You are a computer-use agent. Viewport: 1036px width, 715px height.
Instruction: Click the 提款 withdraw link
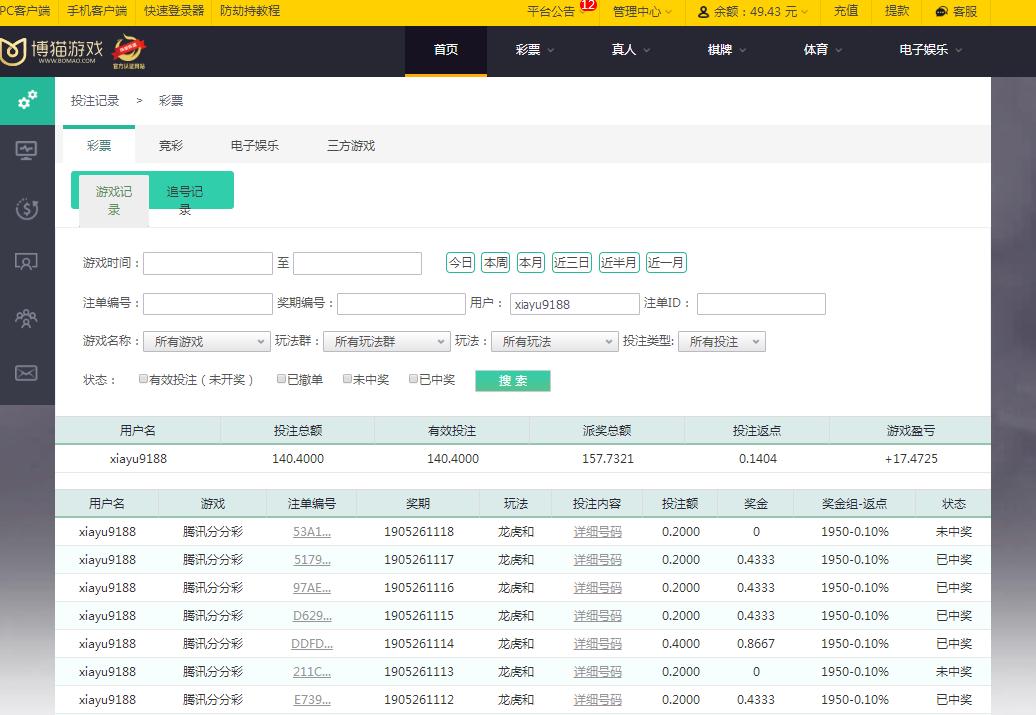tap(897, 11)
